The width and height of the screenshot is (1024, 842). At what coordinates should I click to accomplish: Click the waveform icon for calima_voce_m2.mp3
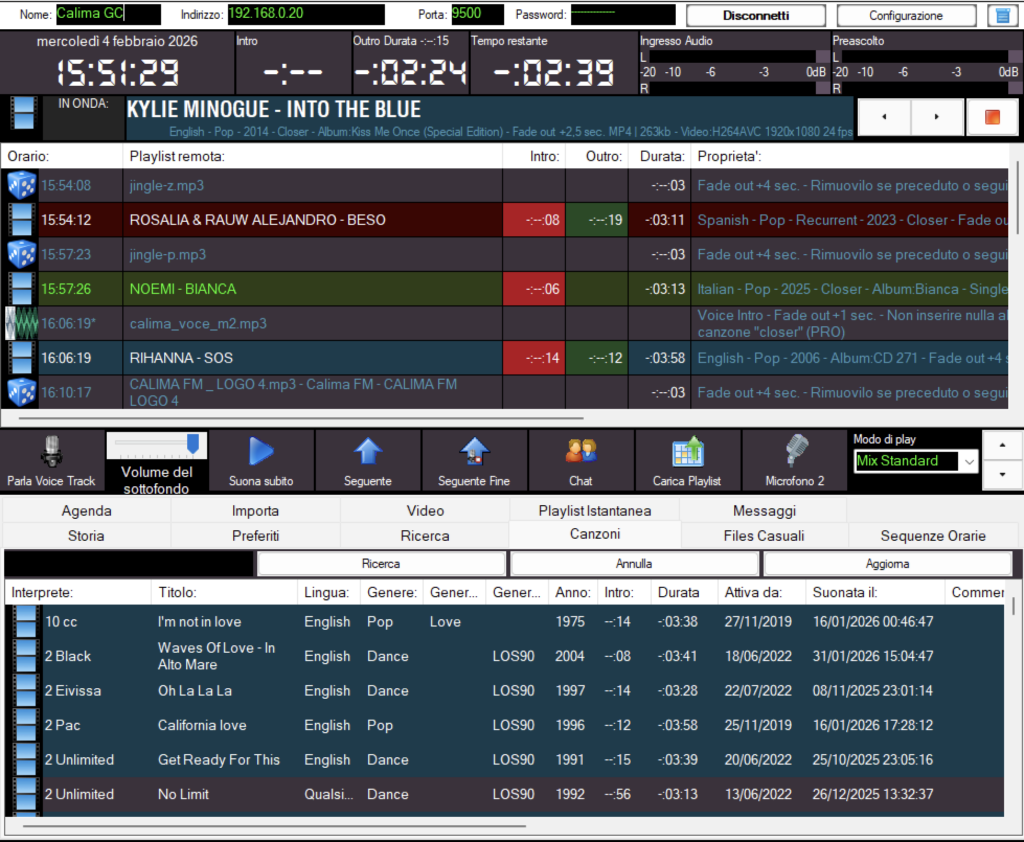click(22, 323)
